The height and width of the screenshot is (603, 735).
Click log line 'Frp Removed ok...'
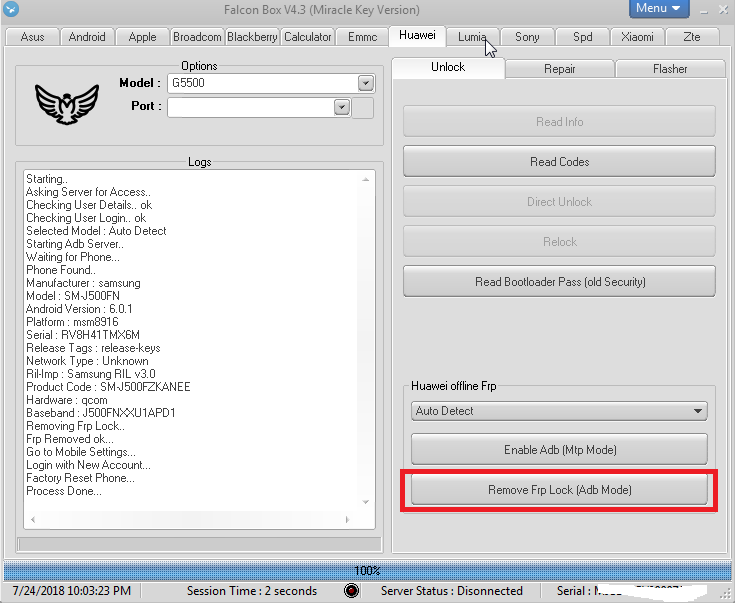coord(70,439)
